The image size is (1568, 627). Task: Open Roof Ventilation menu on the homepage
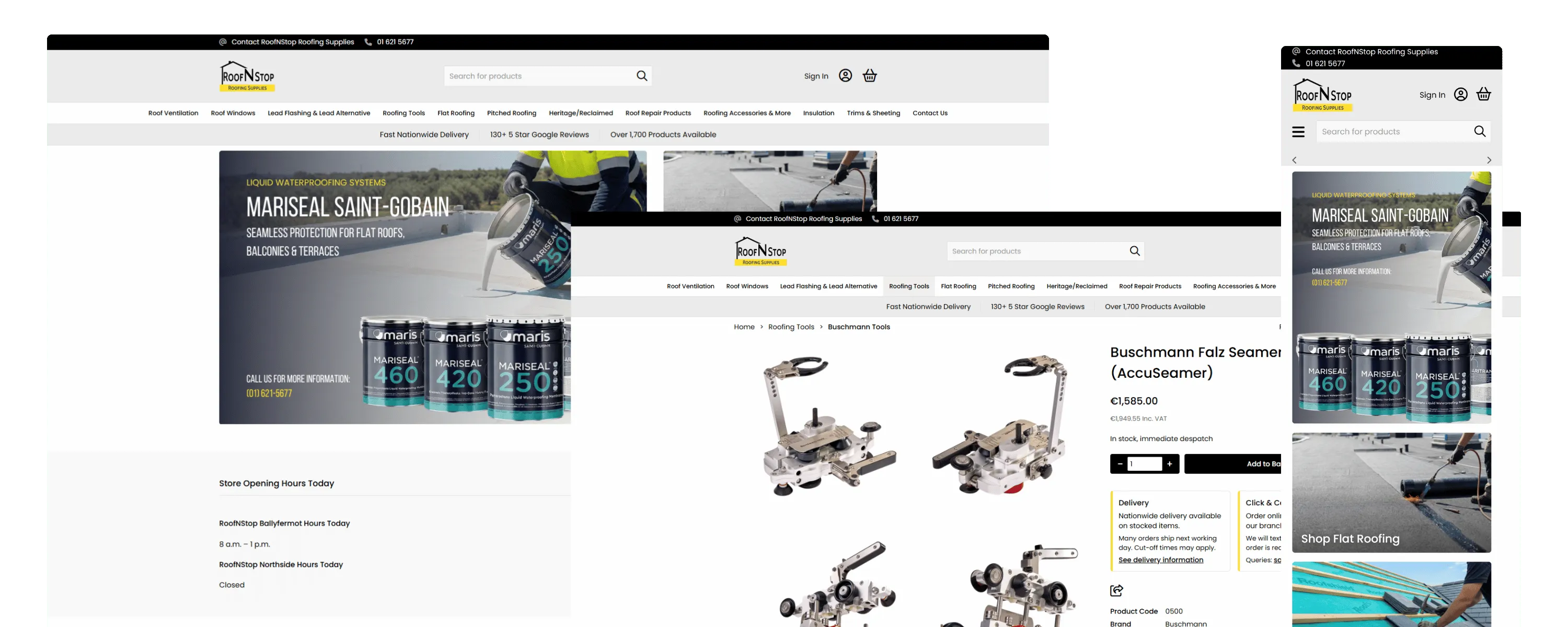pos(174,113)
